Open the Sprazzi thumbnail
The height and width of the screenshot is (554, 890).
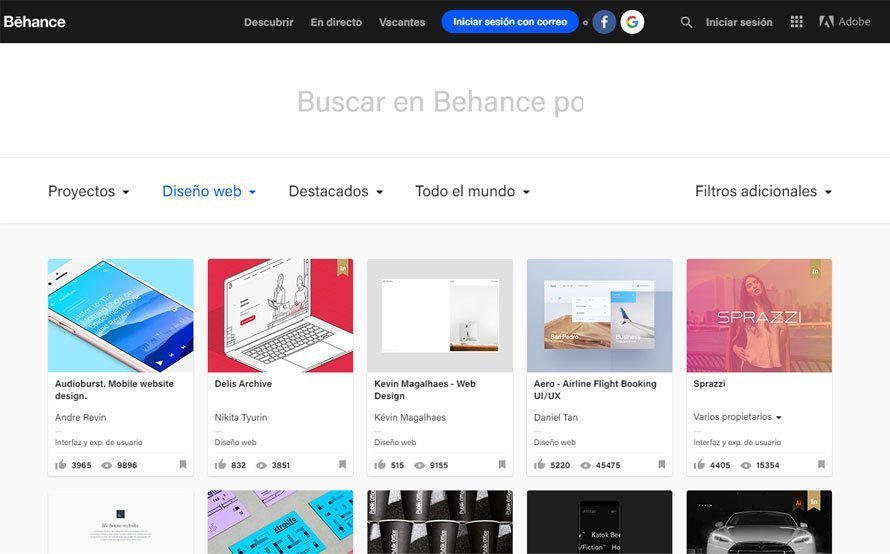click(x=759, y=316)
